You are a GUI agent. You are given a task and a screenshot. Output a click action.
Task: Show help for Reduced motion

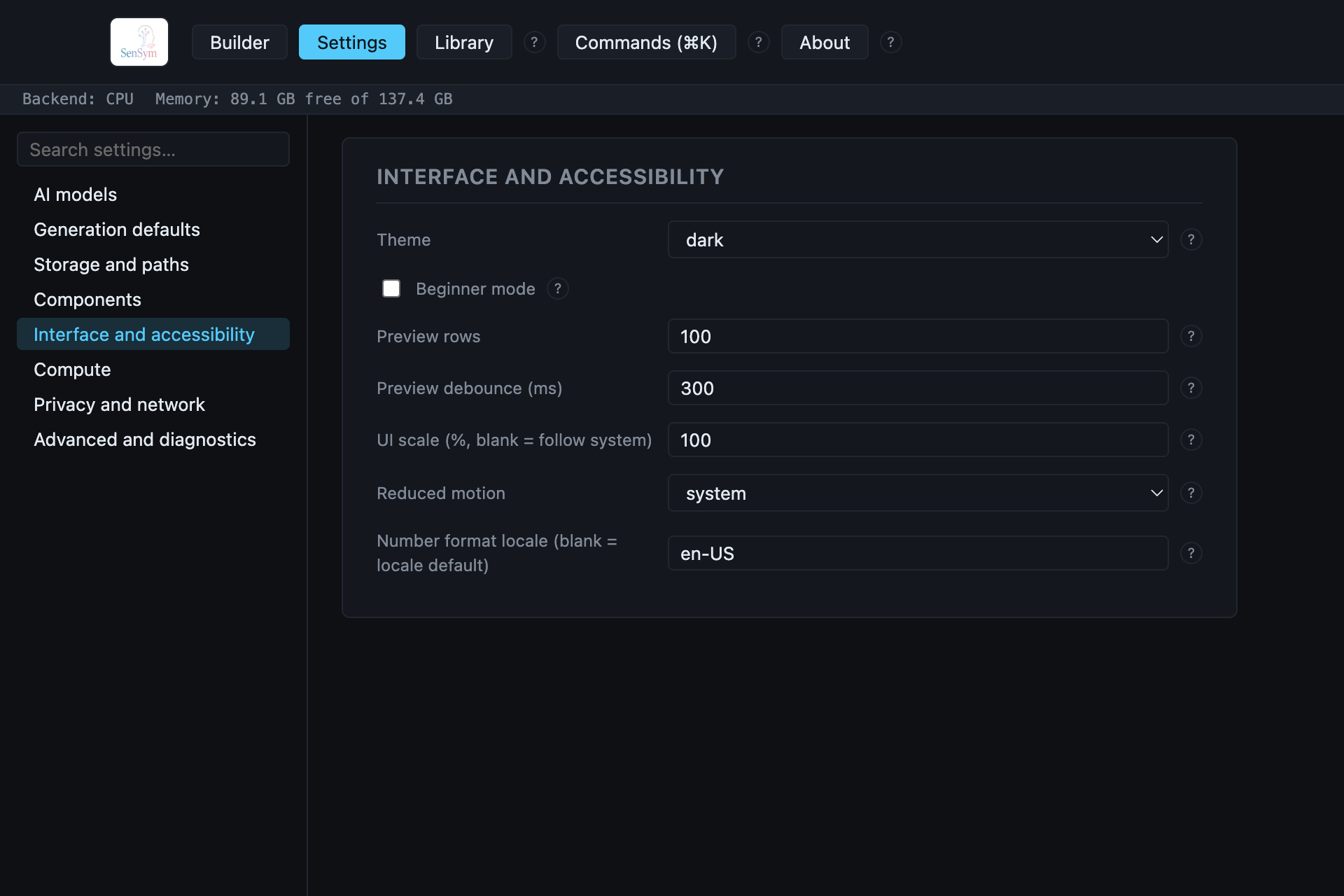(x=1191, y=493)
